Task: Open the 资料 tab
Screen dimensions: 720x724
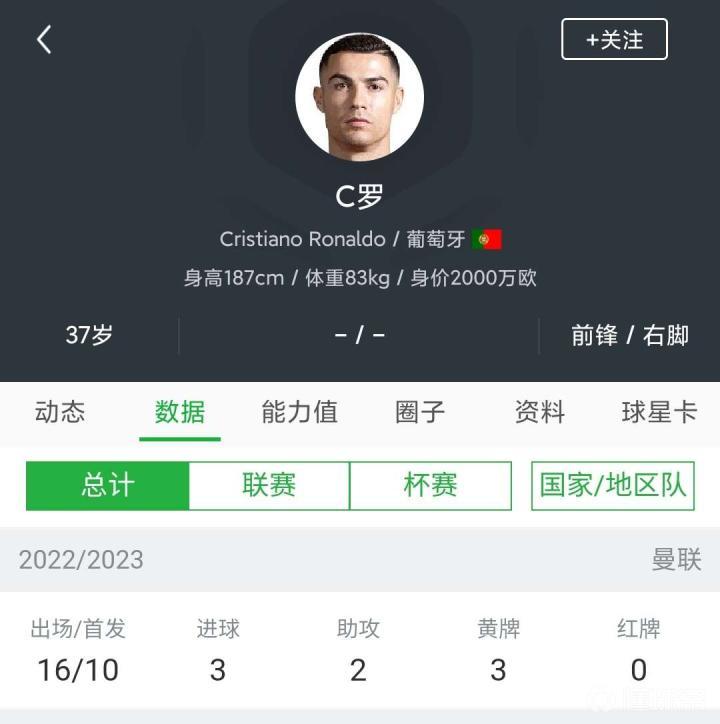Action: (x=539, y=412)
